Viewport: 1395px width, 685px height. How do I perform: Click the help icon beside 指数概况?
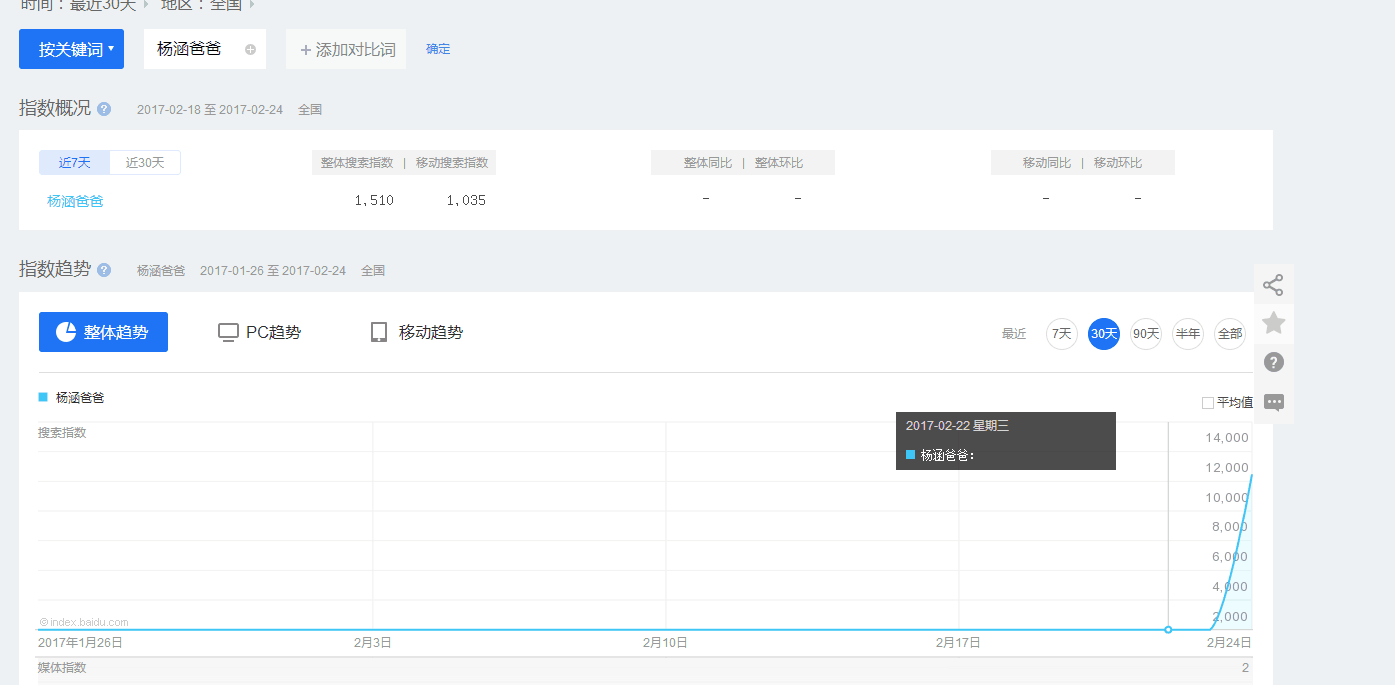pos(104,109)
